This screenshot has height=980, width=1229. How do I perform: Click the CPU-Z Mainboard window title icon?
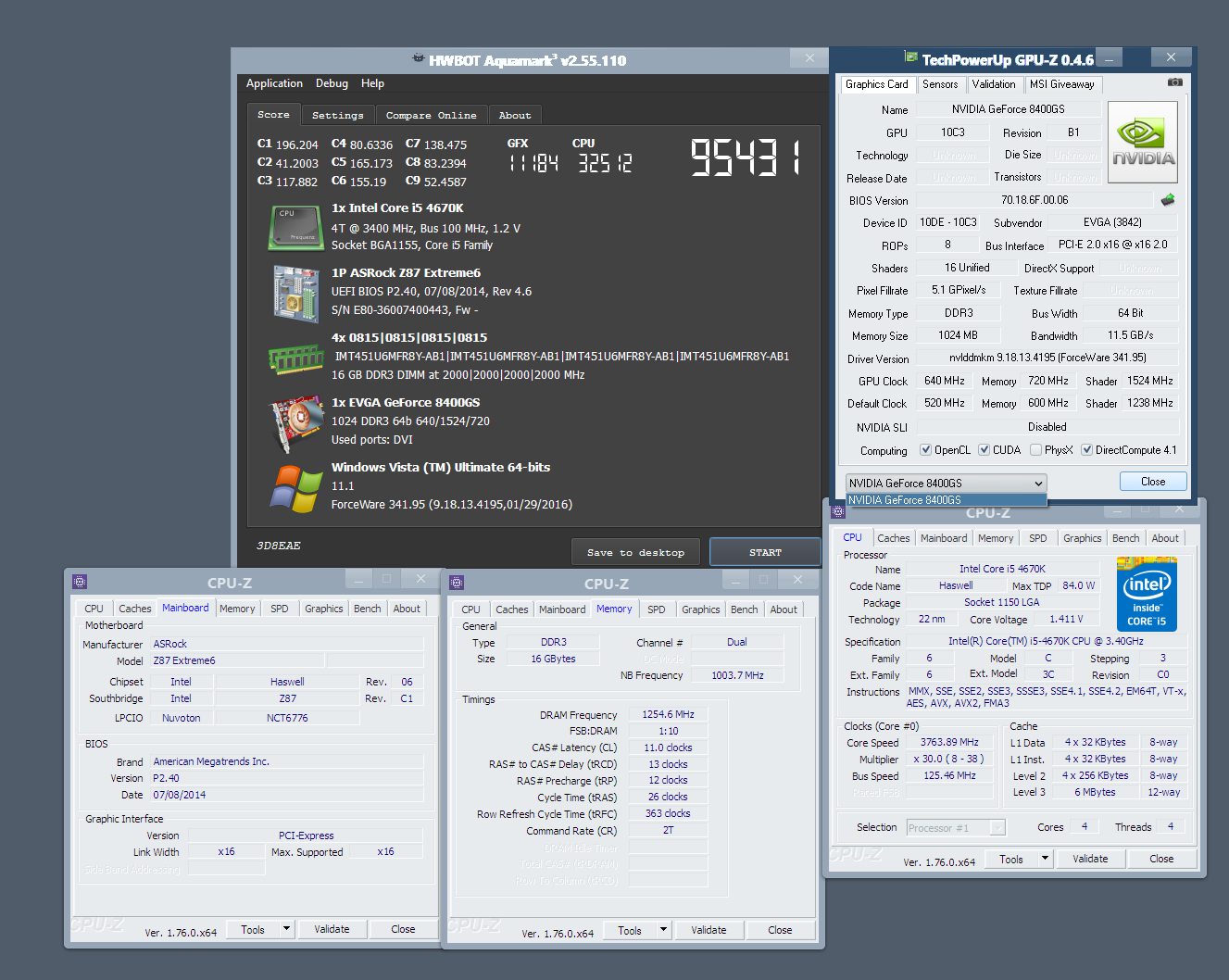[x=80, y=582]
